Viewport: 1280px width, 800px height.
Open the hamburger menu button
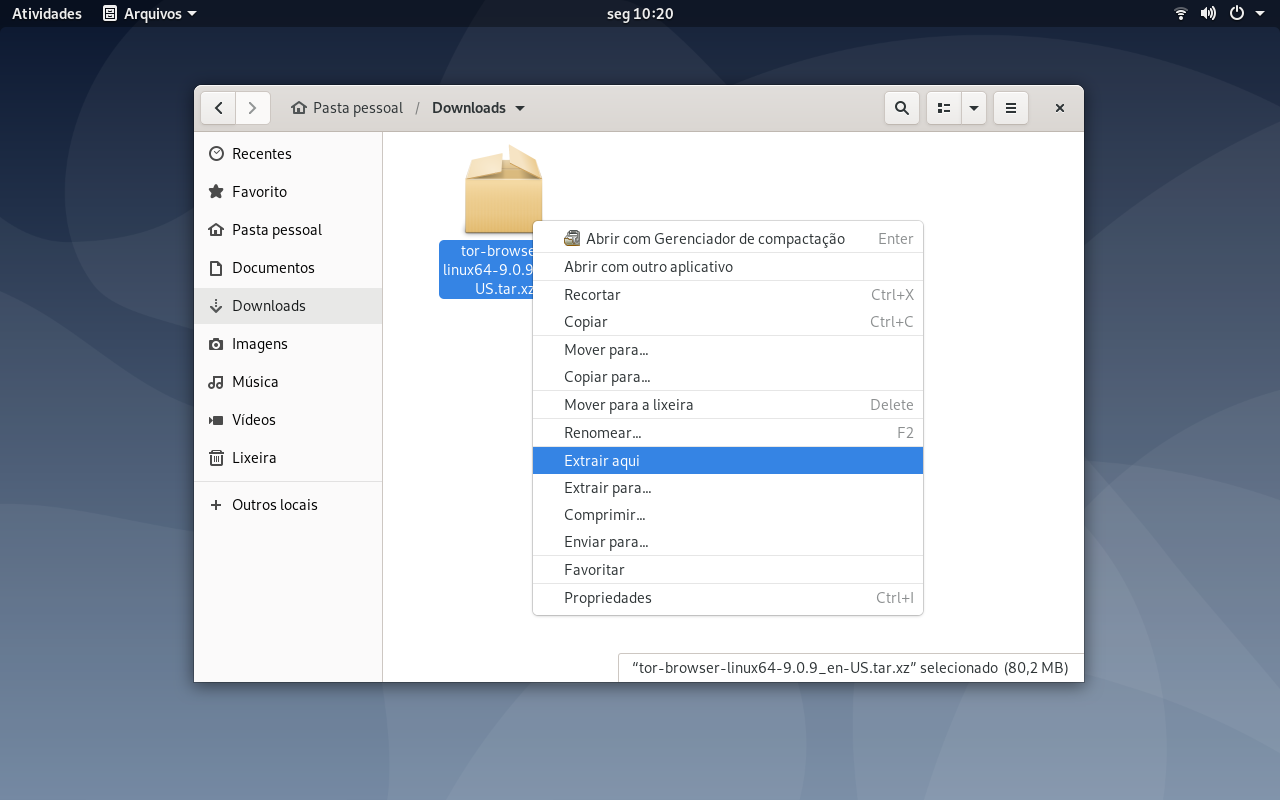coord(1011,108)
